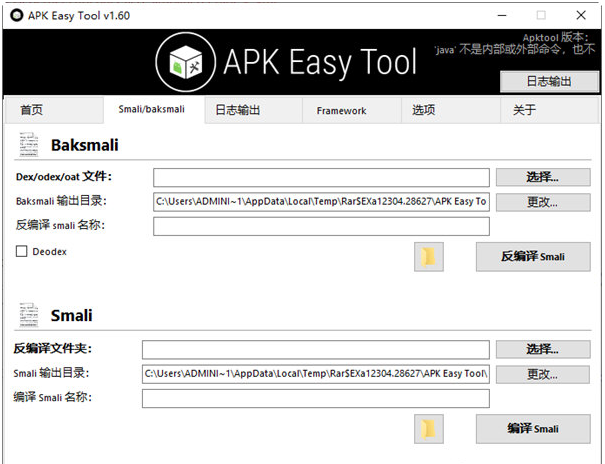Open the 日志输出 tab
This screenshot has height=464, width=605.
253,110
